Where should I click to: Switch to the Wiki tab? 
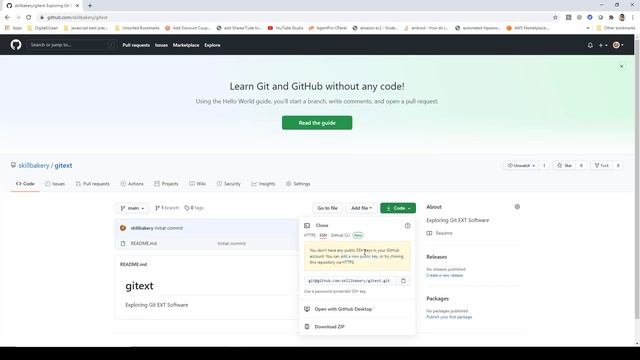tap(198, 184)
